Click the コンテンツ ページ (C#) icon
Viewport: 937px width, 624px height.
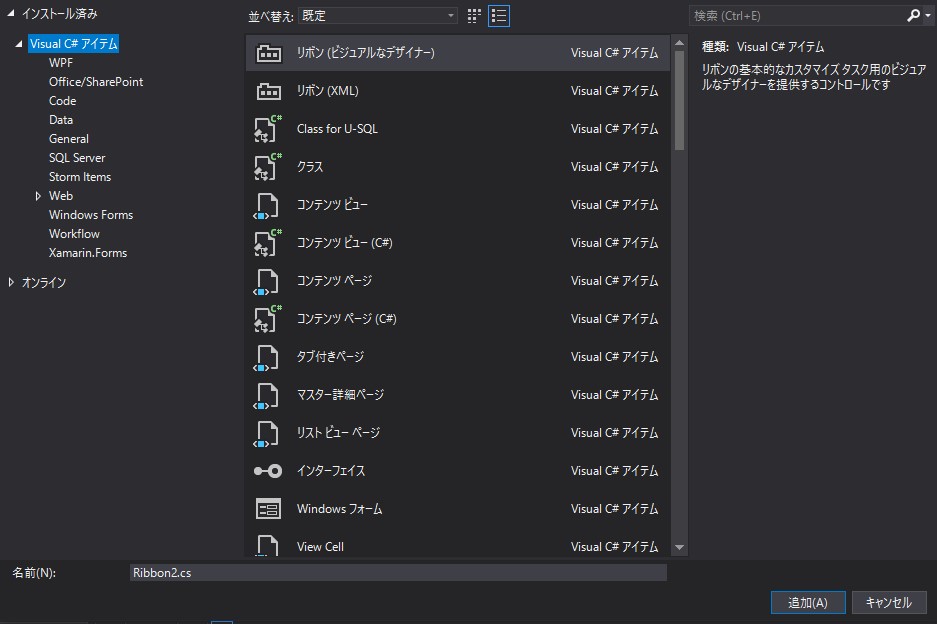(x=267, y=319)
